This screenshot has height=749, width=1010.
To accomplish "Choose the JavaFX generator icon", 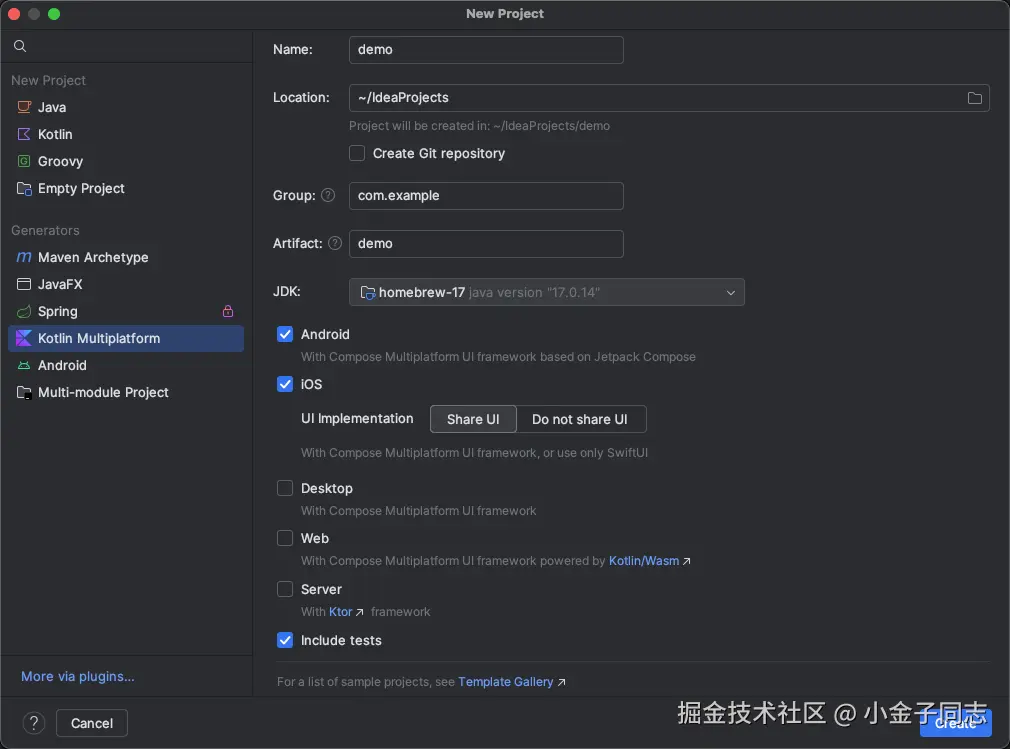I will 24,284.
